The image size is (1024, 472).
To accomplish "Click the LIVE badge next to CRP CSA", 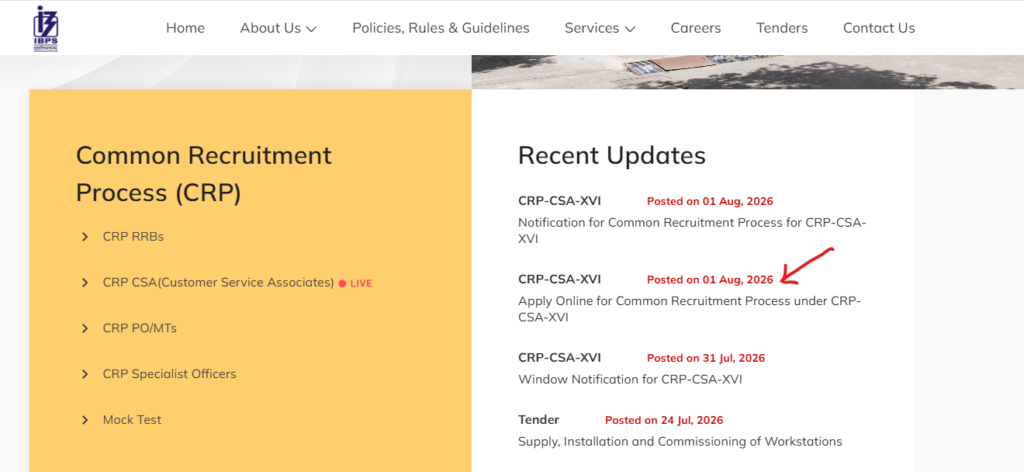I will pyautogui.click(x=355, y=283).
